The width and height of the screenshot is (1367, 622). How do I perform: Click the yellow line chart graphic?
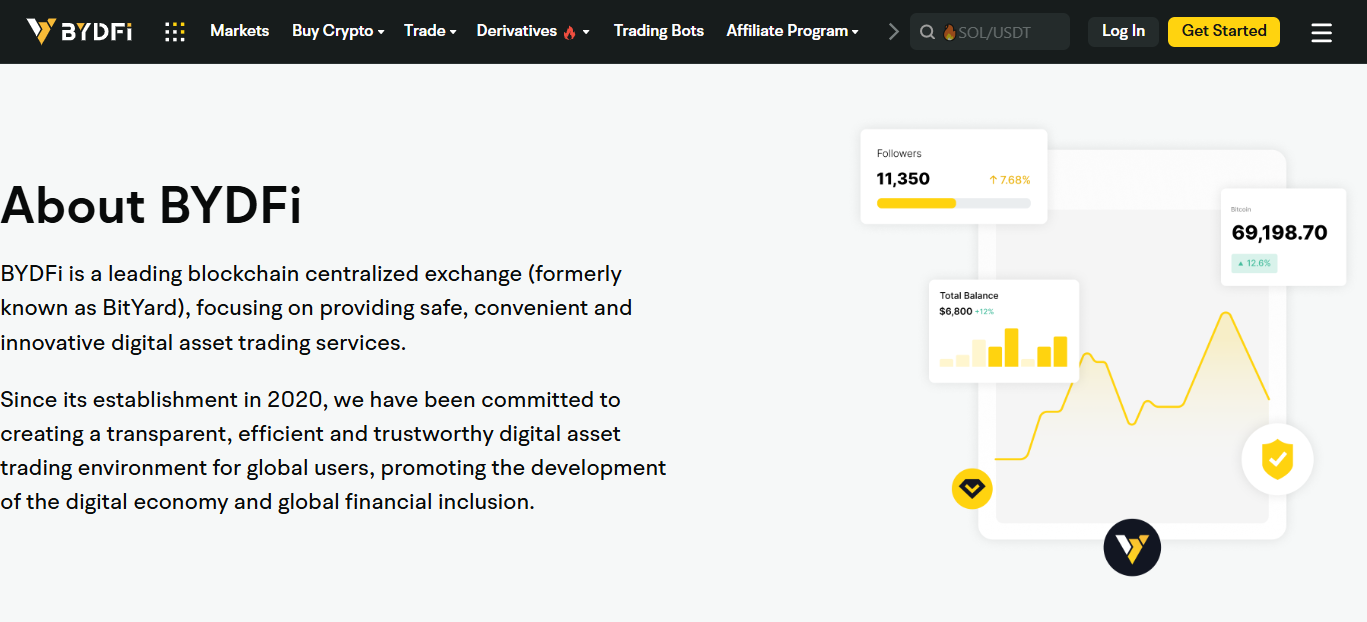coord(1132,386)
